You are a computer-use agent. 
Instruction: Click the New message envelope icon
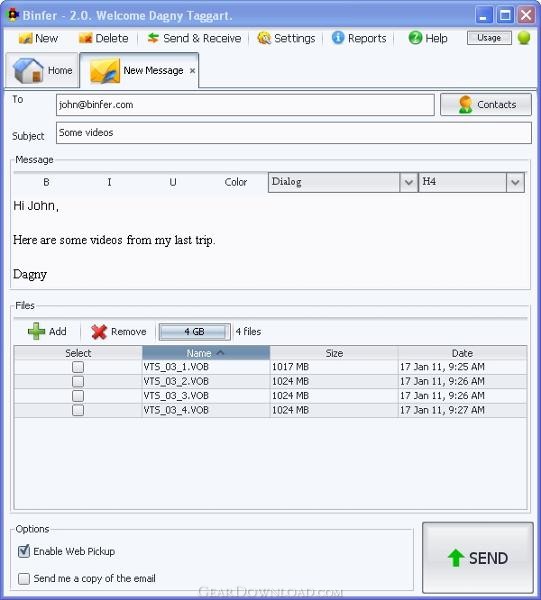click(x=25, y=38)
